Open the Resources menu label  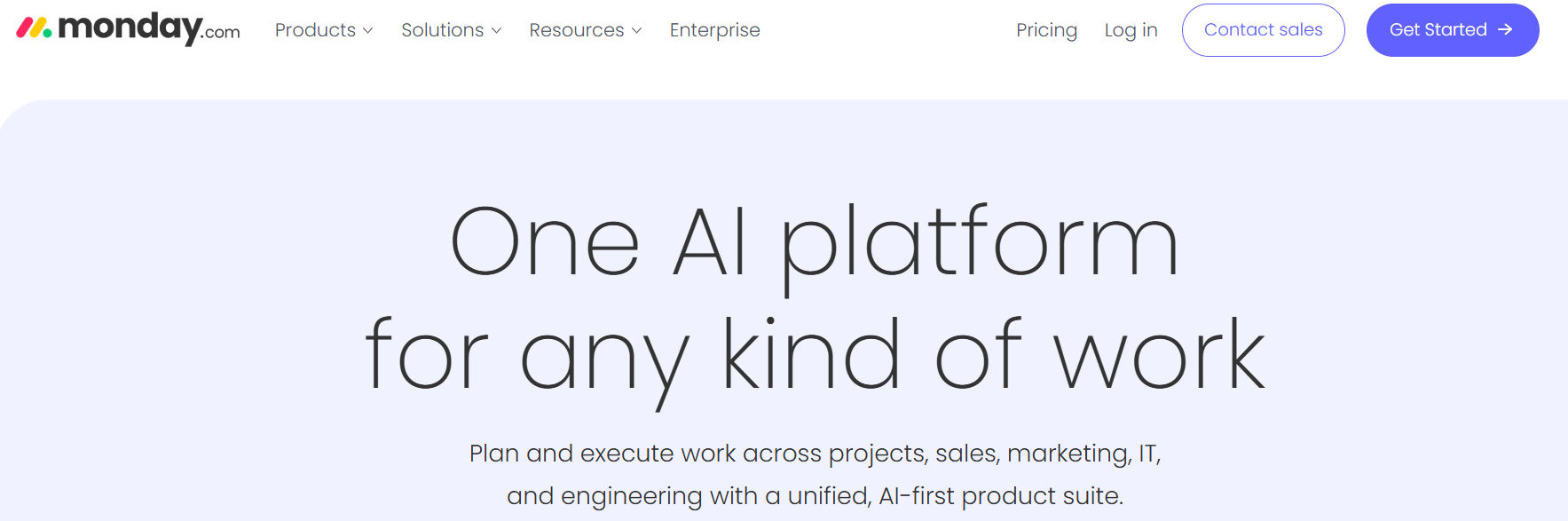click(x=577, y=30)
